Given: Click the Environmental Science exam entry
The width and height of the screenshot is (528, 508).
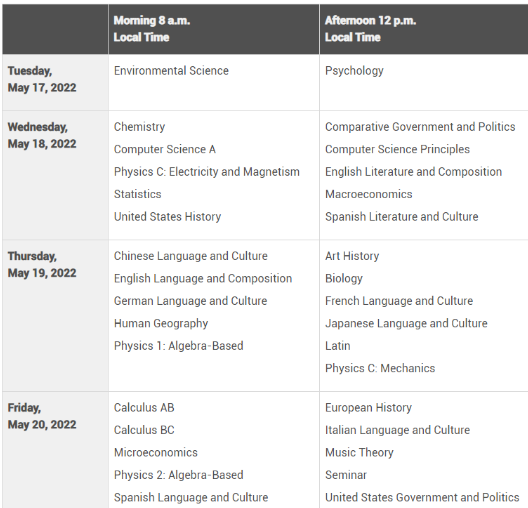Looking at the screenshot, I should [171, 71].
